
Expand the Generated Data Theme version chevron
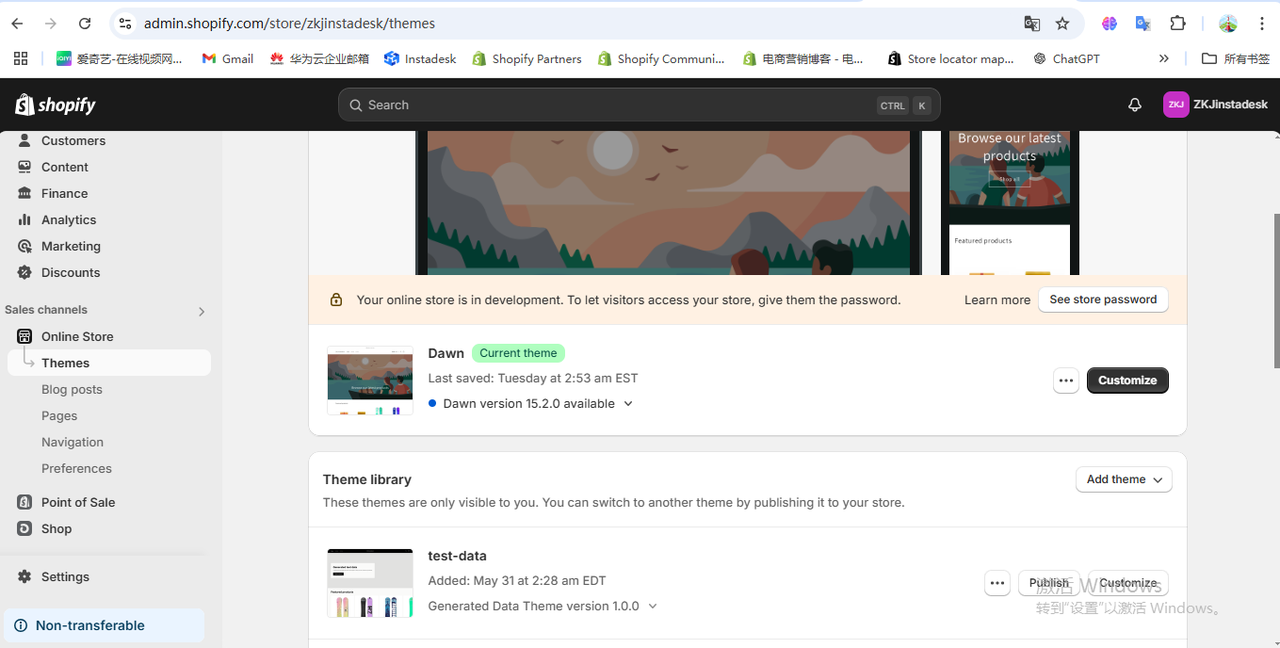(x=653, y=606)
